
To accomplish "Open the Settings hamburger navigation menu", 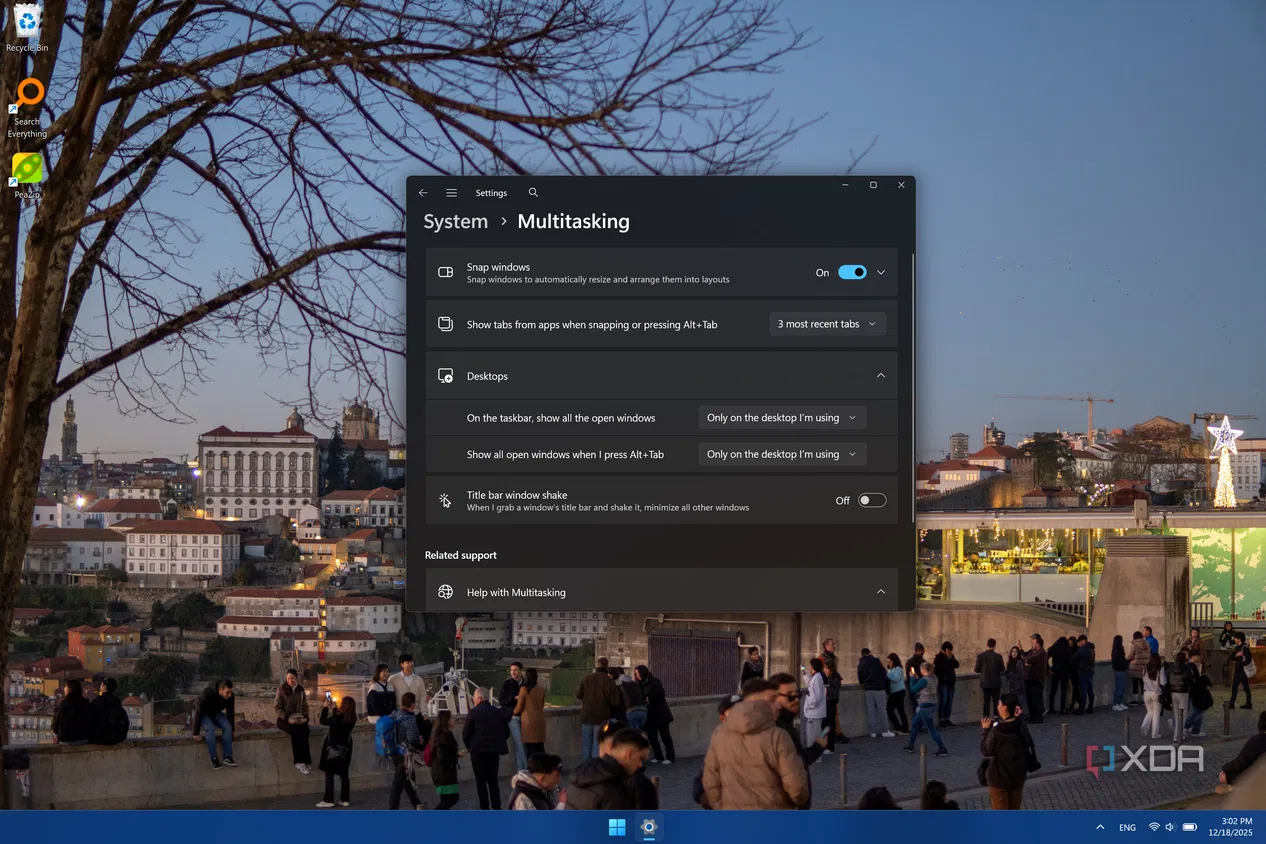I will point(452,193).
